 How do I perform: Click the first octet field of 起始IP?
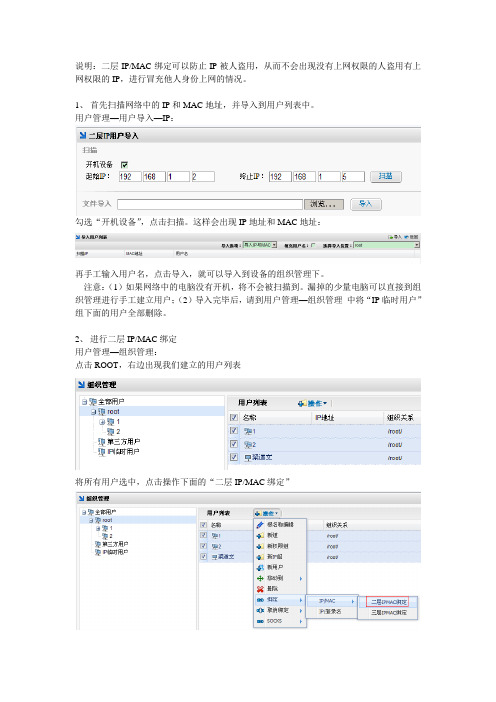(x=130, y=176)
